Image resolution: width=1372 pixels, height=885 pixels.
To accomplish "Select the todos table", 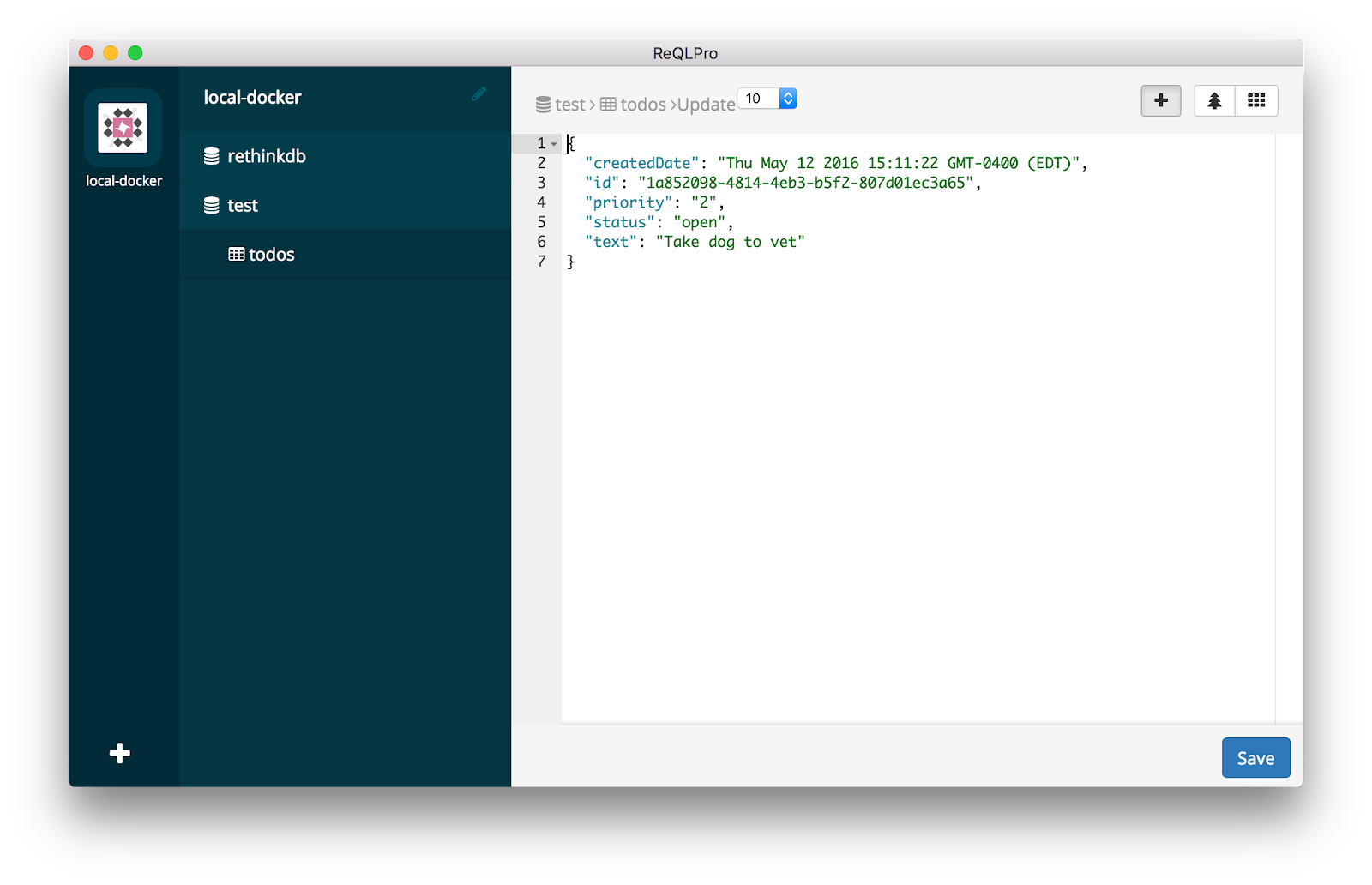I will tap(346, 255).
